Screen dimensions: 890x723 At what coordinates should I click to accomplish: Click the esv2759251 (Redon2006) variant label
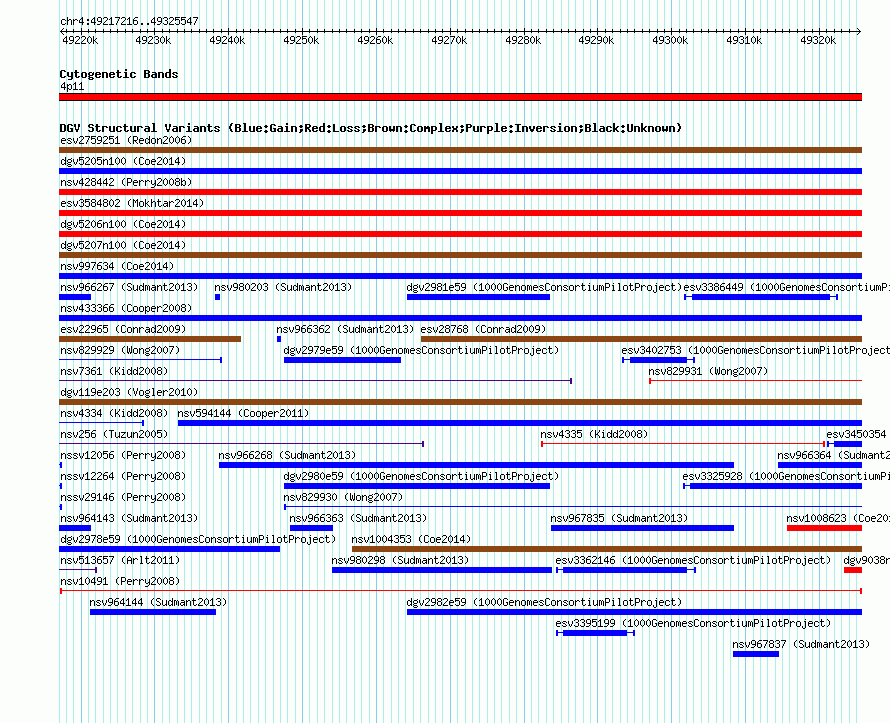point(126,140)
